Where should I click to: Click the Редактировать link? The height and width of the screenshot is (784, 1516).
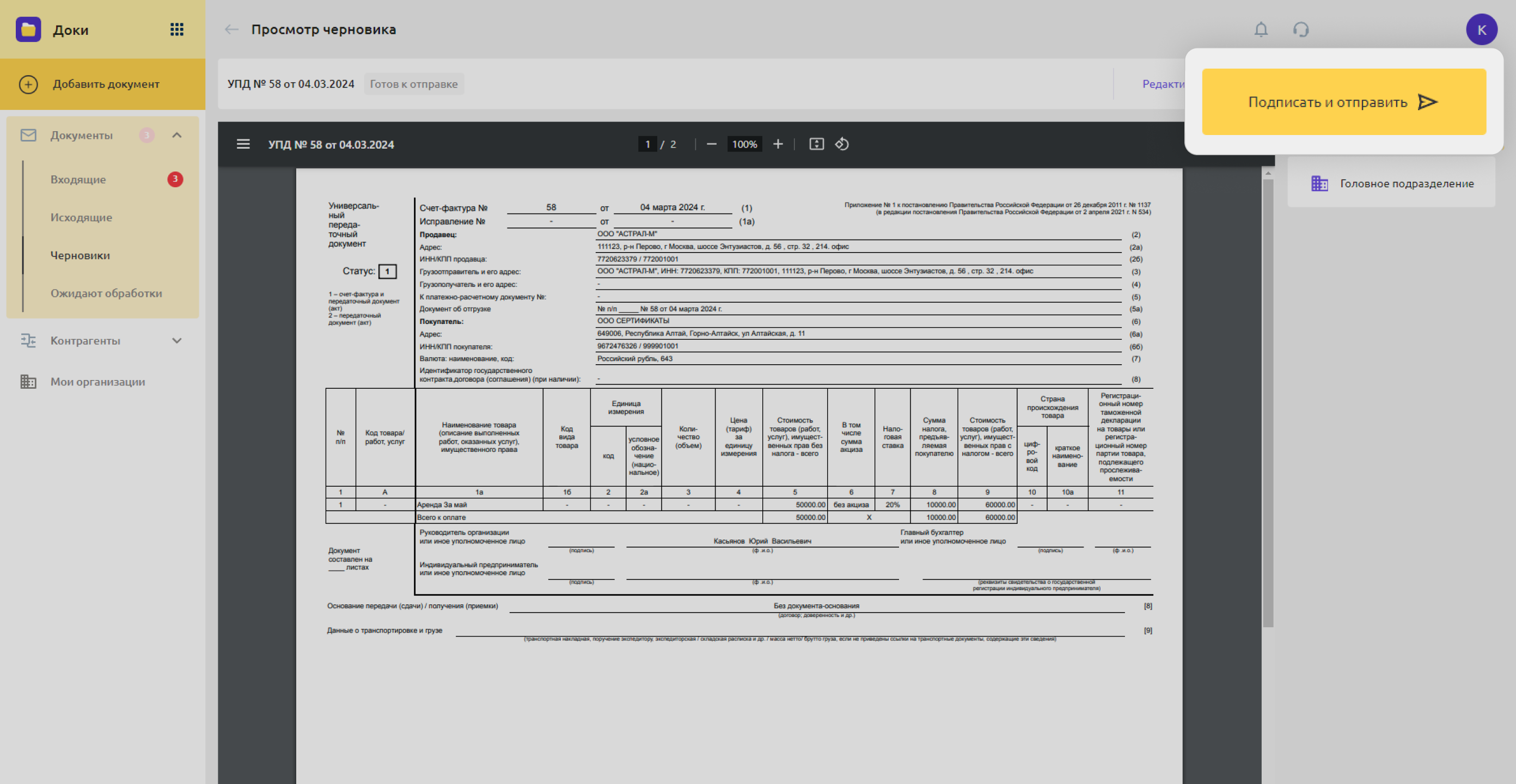point(1163,84)
